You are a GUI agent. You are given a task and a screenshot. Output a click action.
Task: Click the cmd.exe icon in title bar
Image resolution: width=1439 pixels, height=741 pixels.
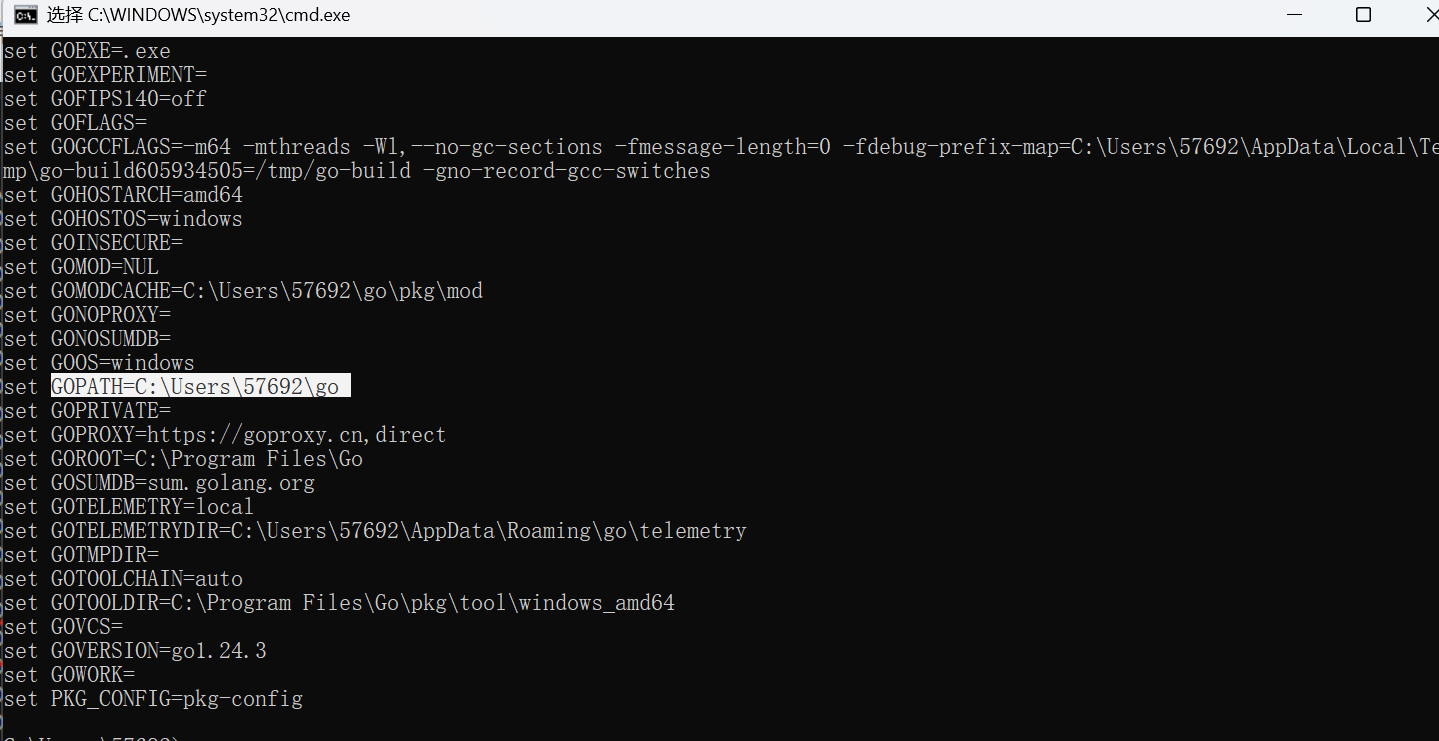[26, 15]
